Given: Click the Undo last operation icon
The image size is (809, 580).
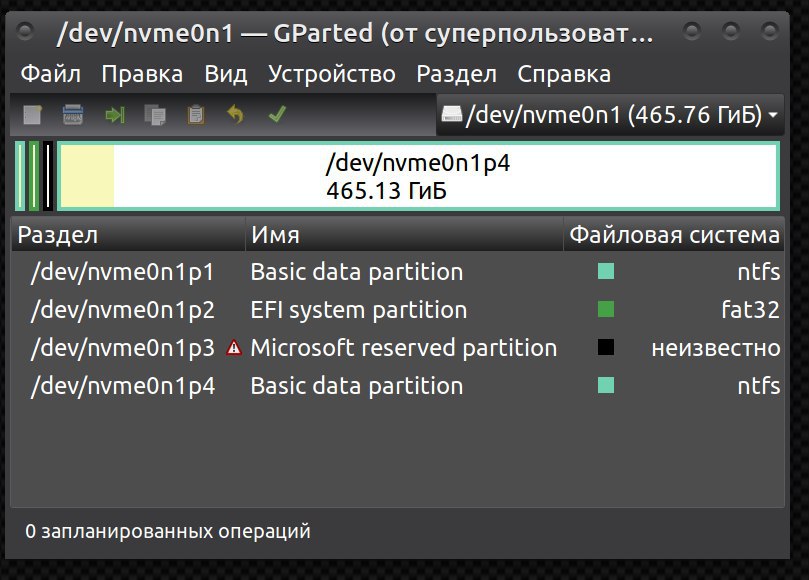Looking at the screenshot, I should (x=235, y=115).
